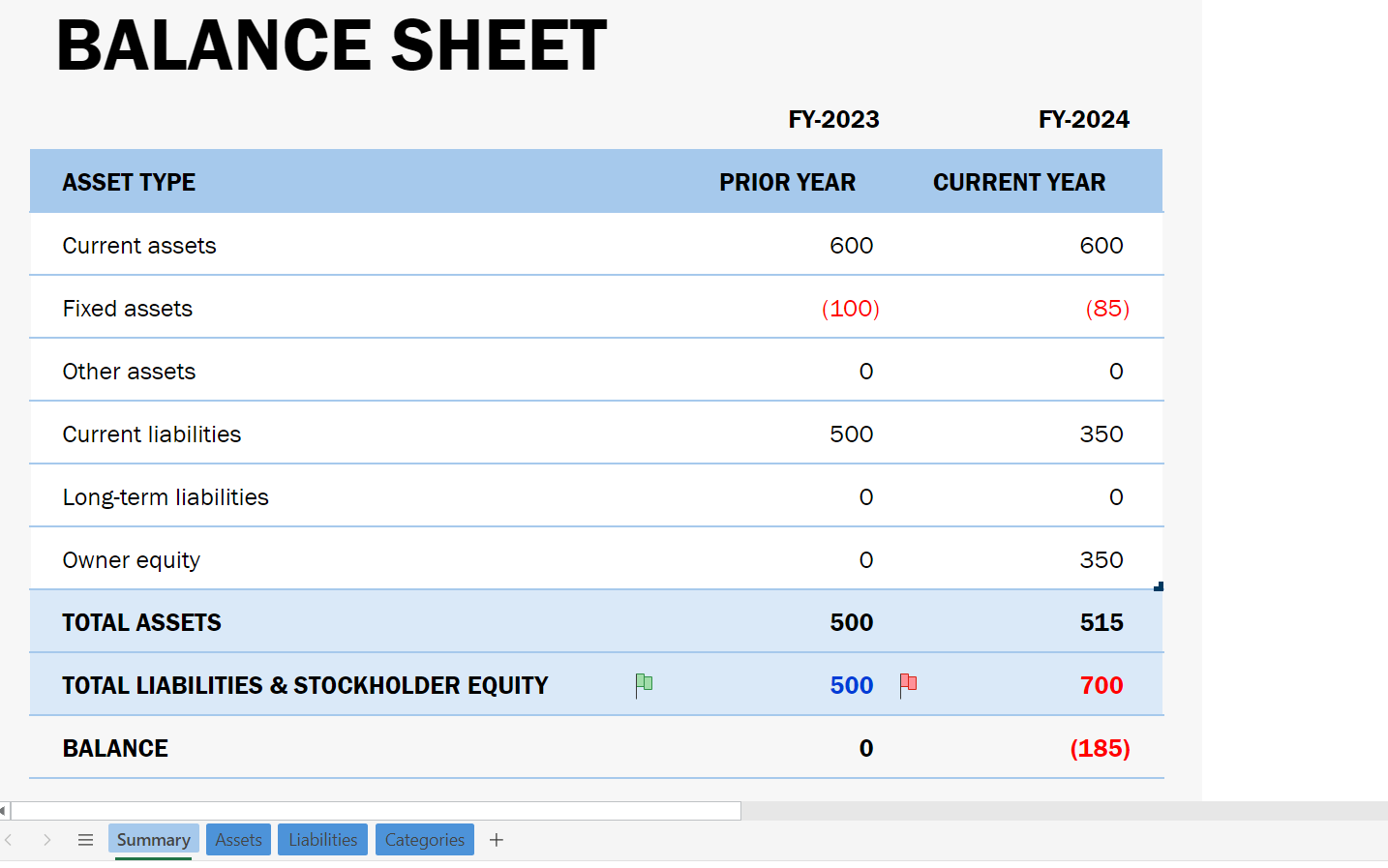Select the Owner equity row label
This screenshot has width=1388, height=868.
tap(131, 560)
